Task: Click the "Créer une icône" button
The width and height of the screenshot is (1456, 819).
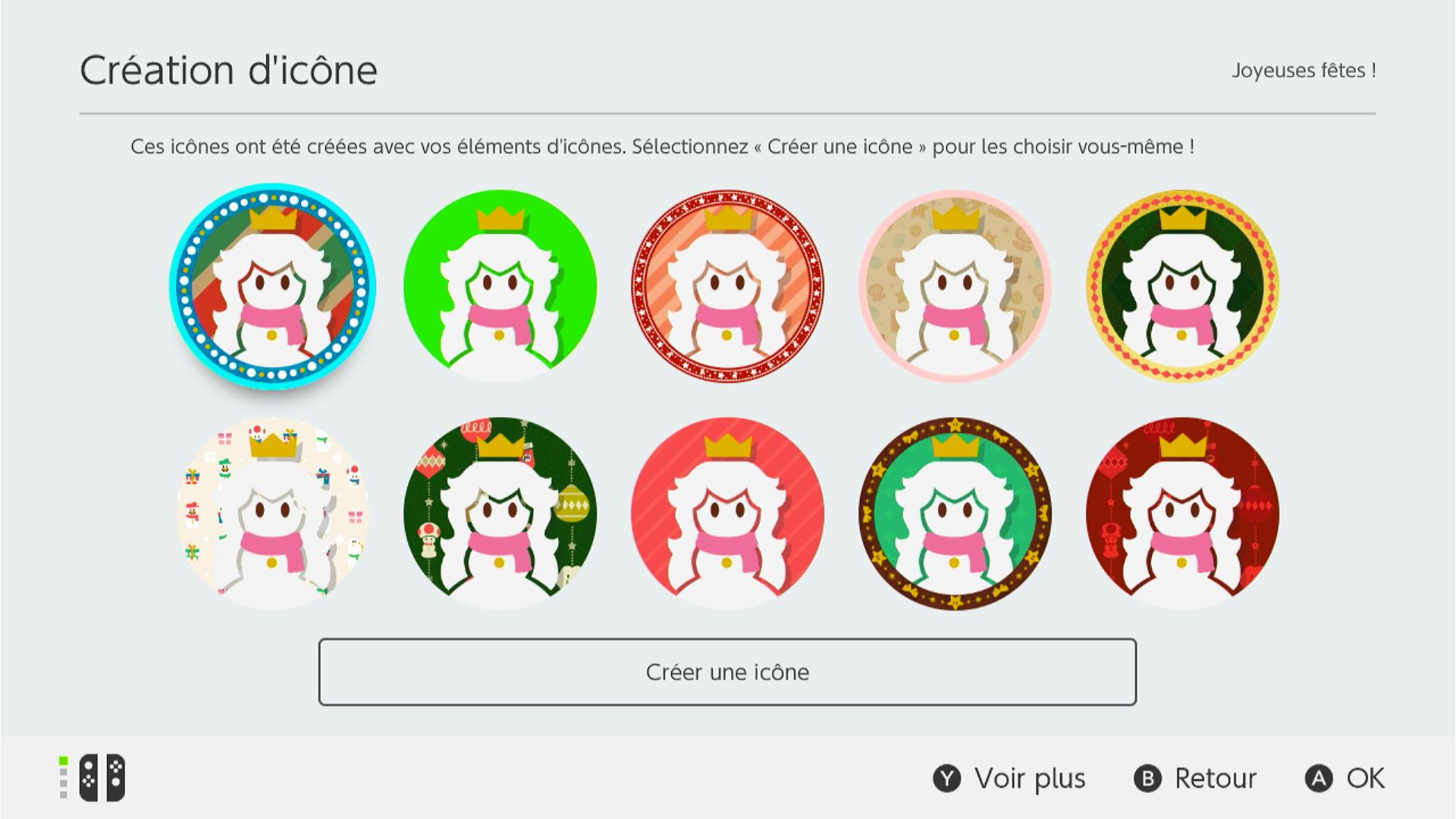Action: (x=727, y=672)
